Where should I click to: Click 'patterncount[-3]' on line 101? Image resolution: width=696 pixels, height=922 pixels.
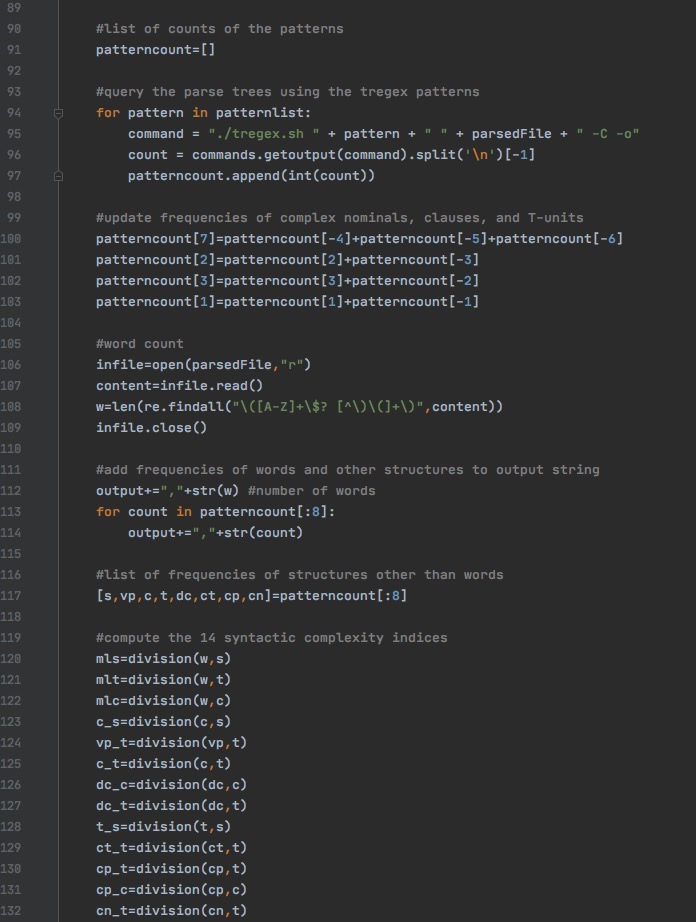pyautogui.click(x=416, y=260)
